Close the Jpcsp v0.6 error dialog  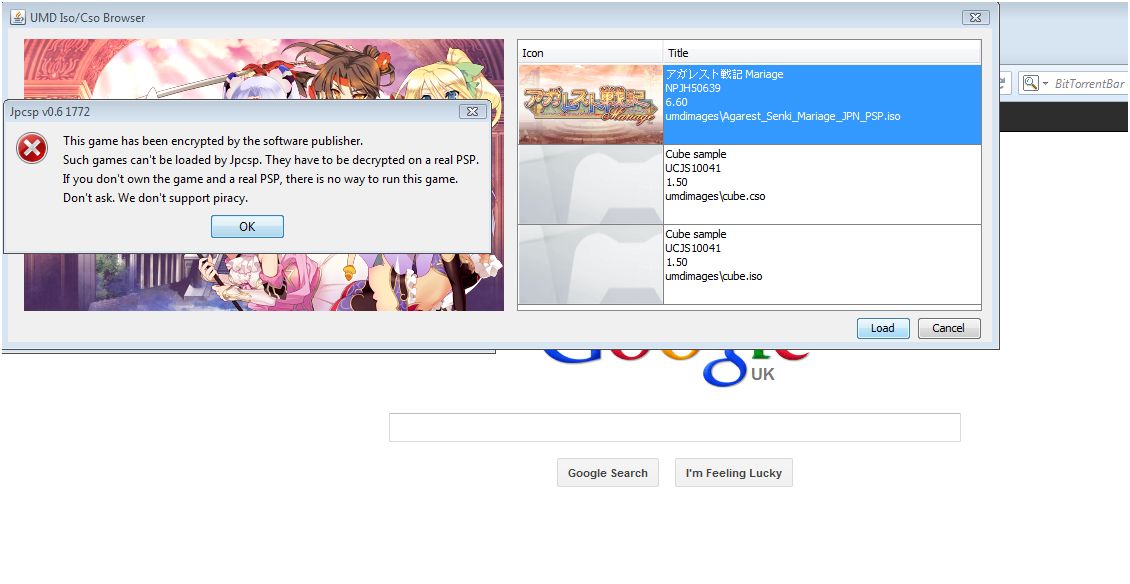coord(472,112)
